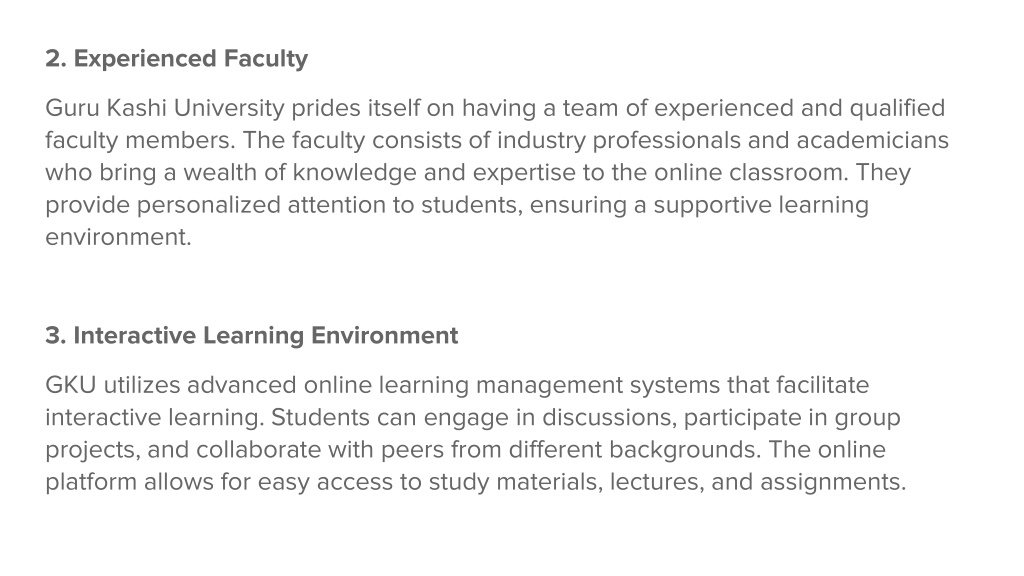Click the word "facilitate"
The image size is (1024, 576).
coord(822,385)
